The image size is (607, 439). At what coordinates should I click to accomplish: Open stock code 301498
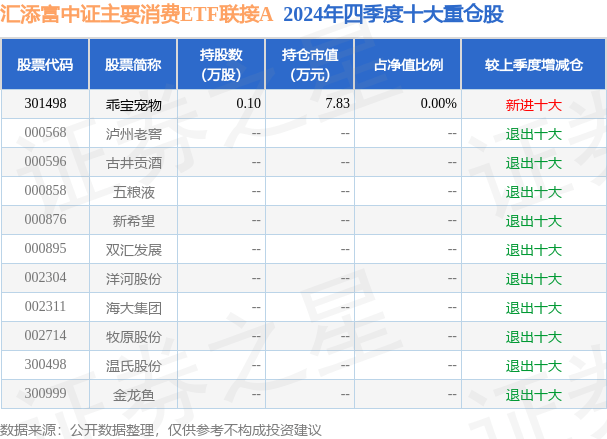(x=45, y=103)
